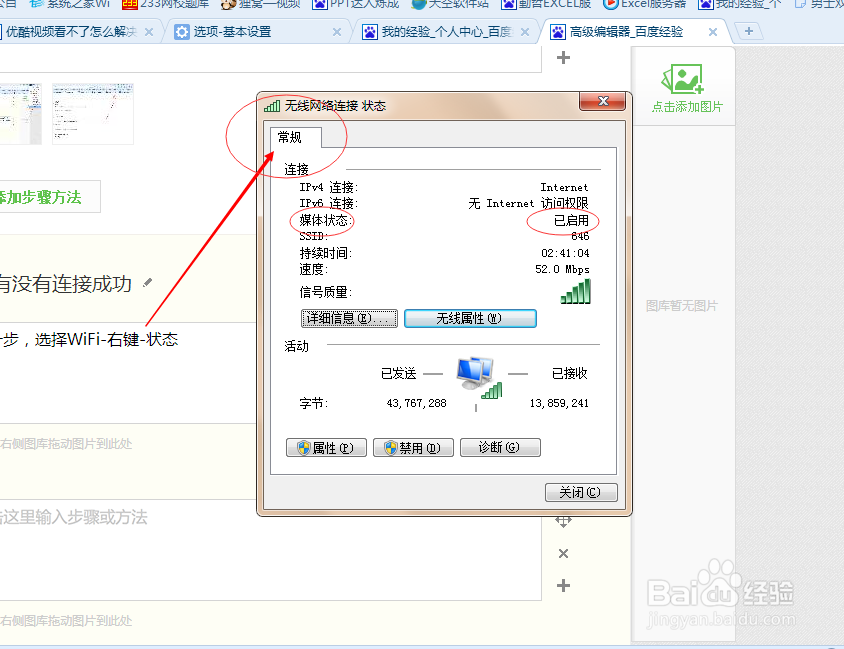Click the add picture icon in the gallery panel
Screen dimensions: 844x649
(683, 77)
